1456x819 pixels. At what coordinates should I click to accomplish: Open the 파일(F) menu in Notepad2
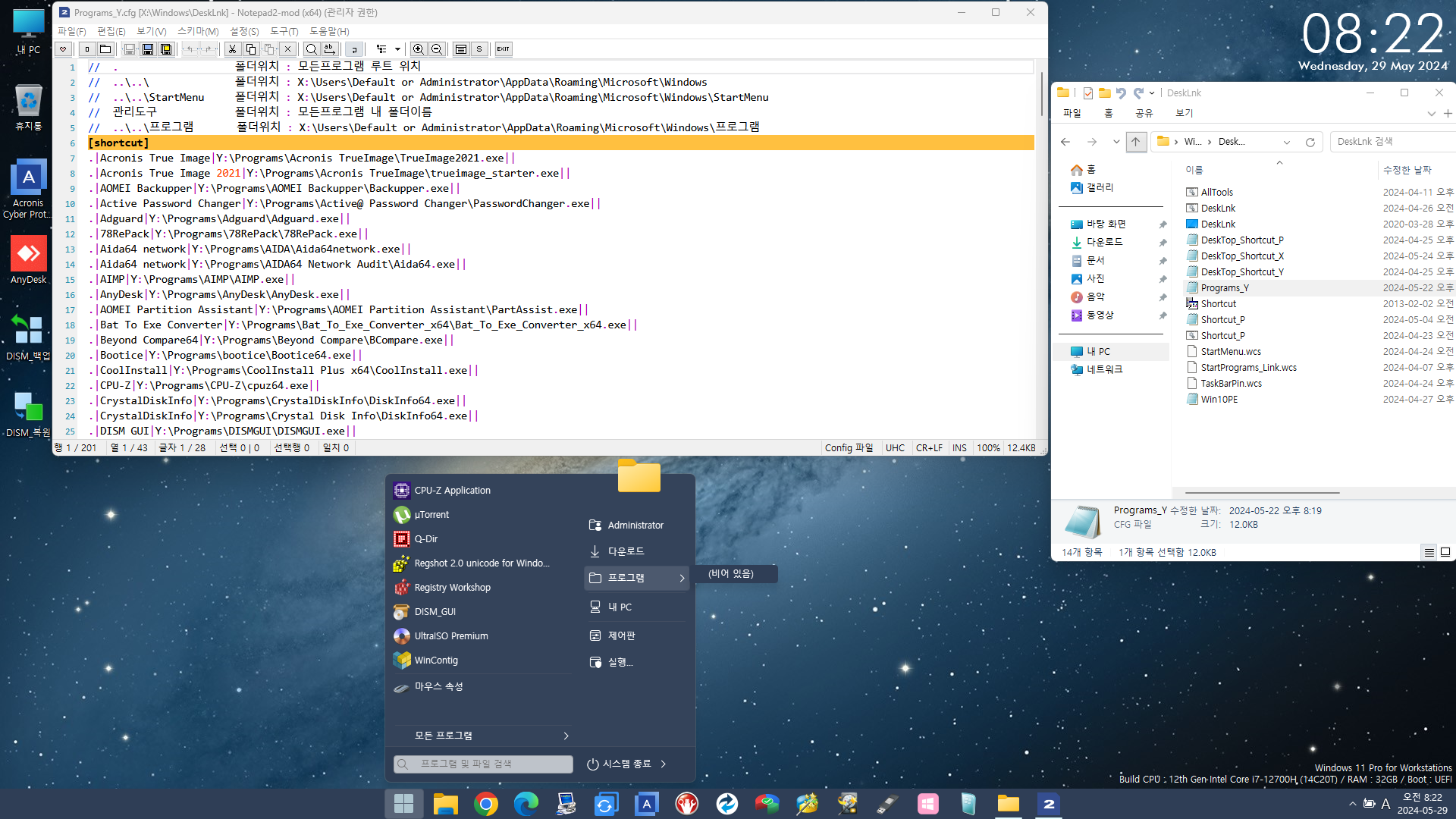click(72, 31)
